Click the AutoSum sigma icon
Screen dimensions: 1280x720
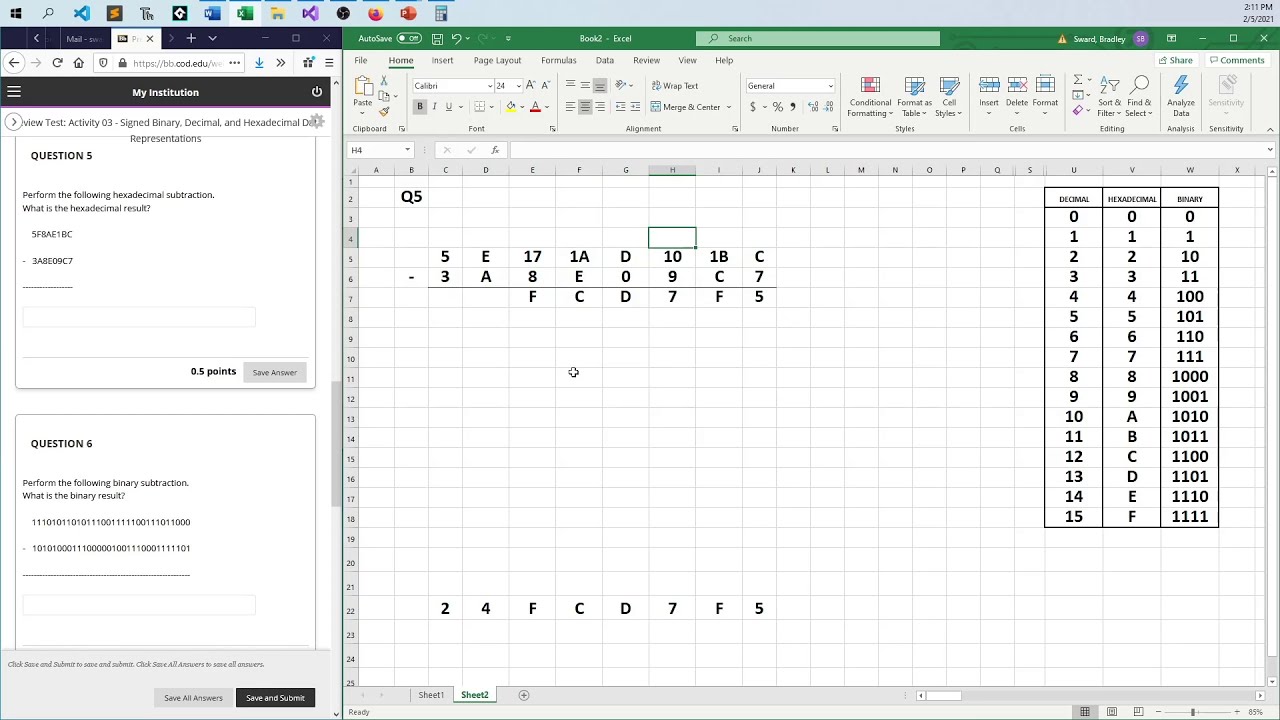(1078, 81)
